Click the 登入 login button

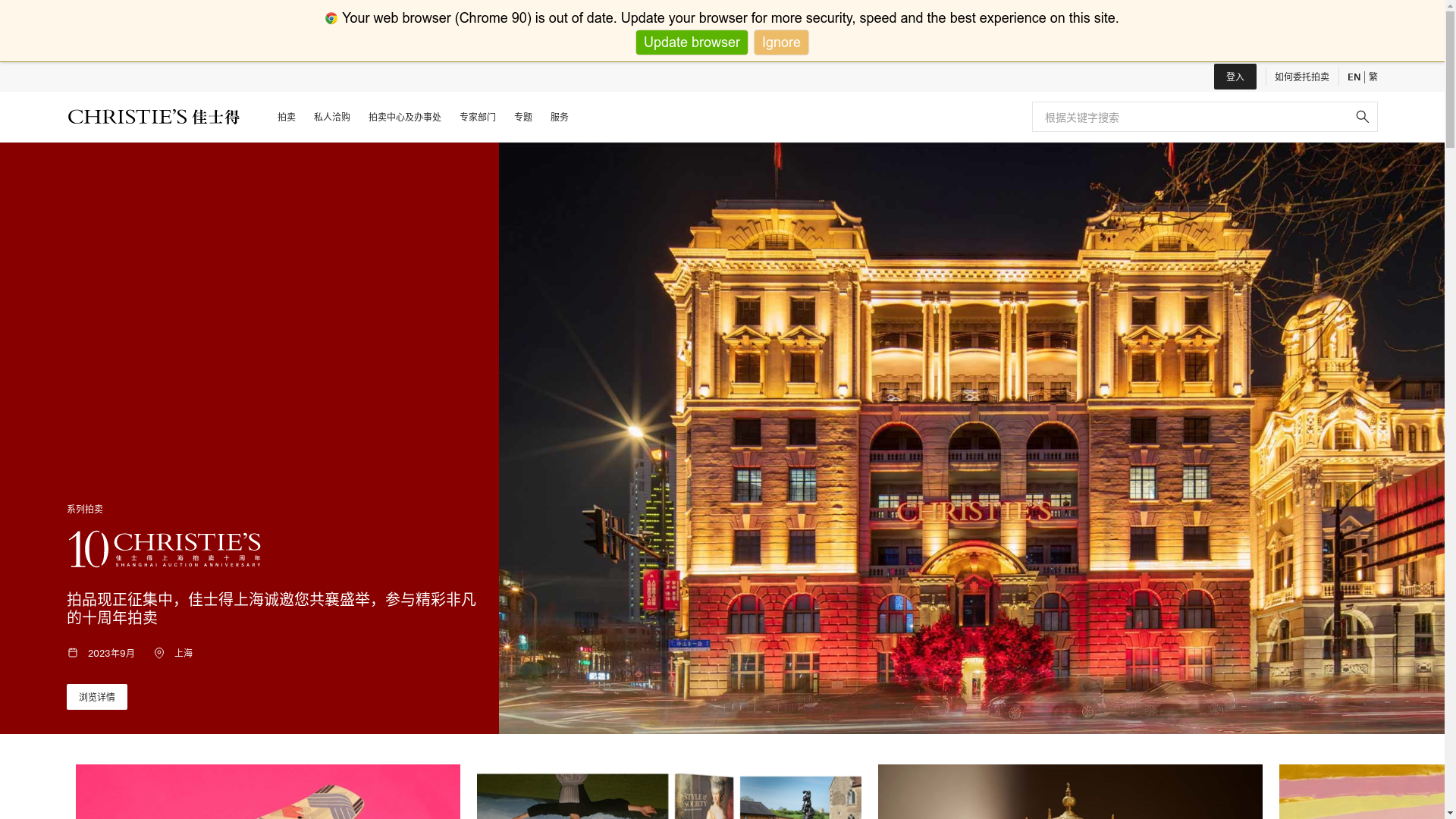click(1235, 77)
